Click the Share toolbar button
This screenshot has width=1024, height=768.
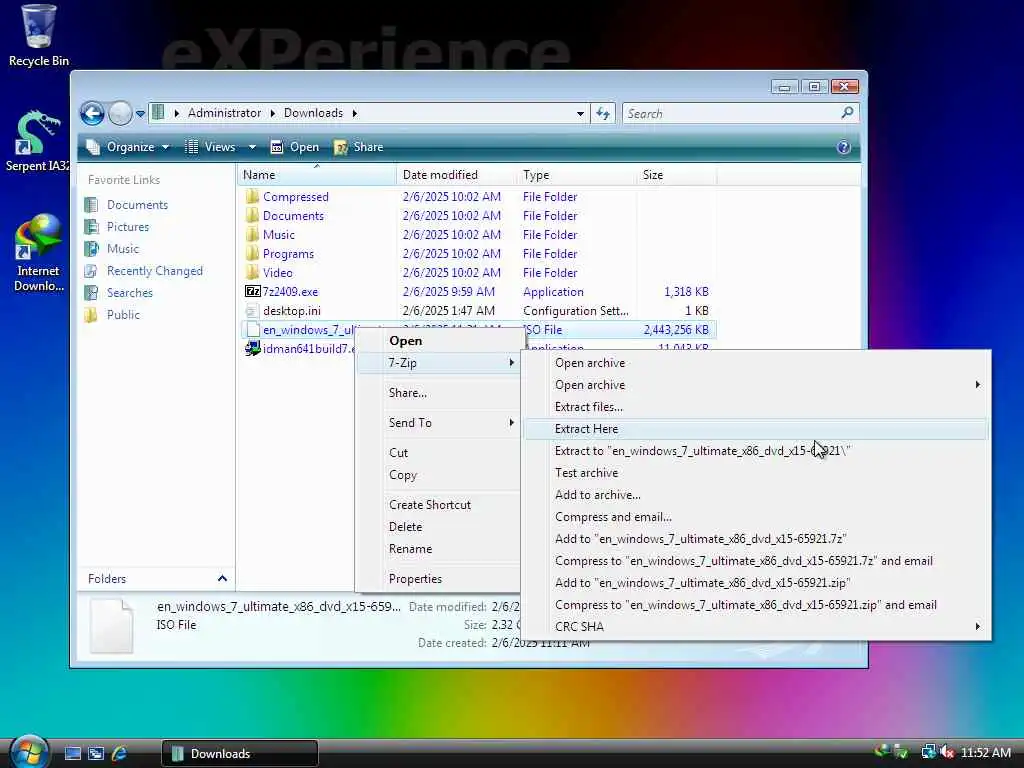[x=359, y=147]
